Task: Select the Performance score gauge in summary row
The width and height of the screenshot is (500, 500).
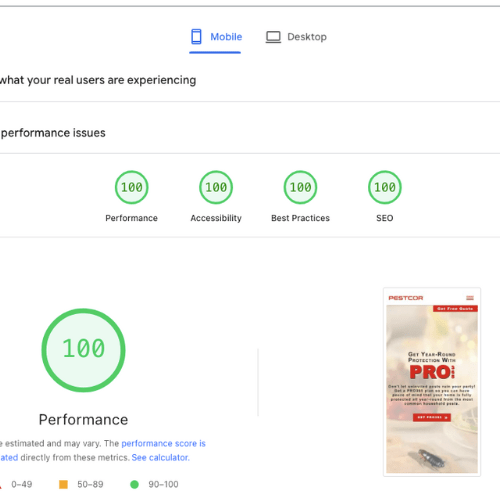Action: coord(132,187)
